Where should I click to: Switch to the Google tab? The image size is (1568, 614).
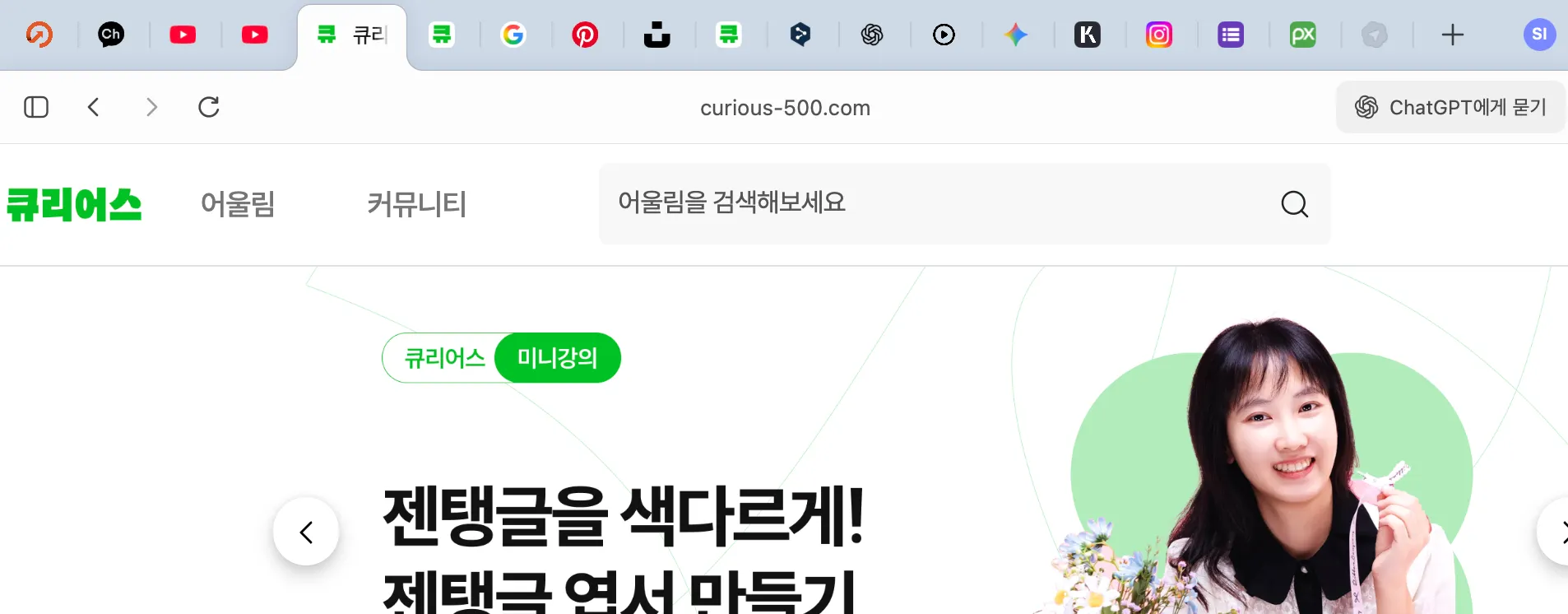pos(513,35)
